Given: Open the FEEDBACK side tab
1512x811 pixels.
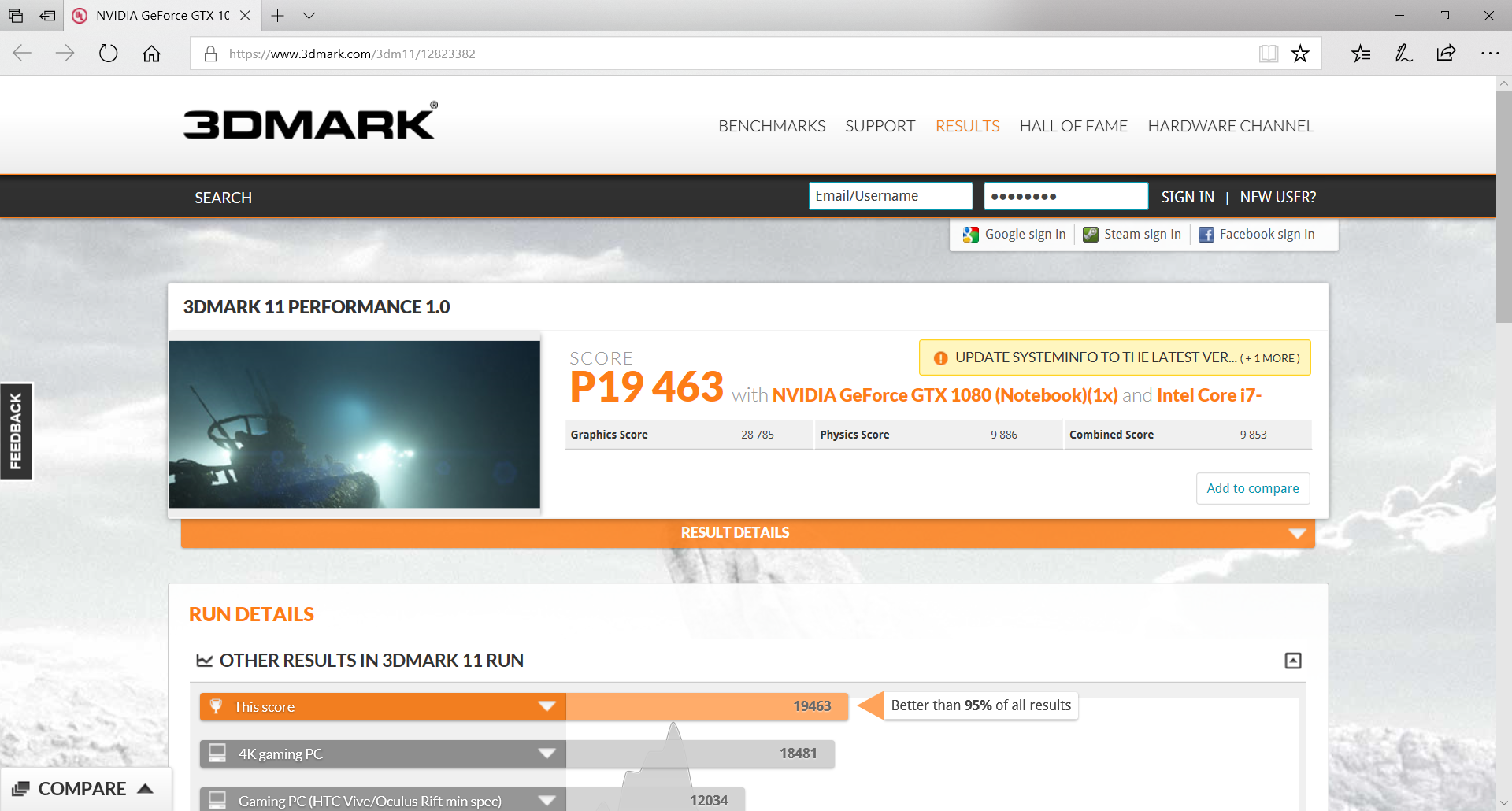Looking at the screenshot, I should 16,431.
